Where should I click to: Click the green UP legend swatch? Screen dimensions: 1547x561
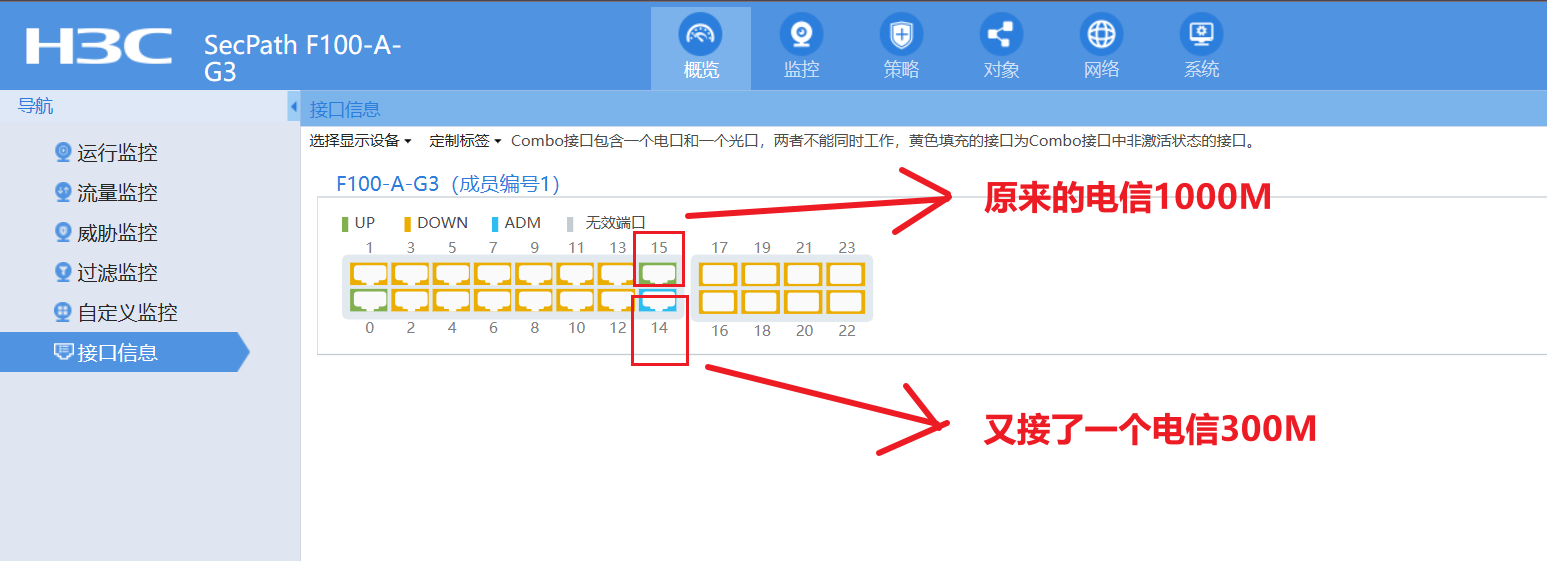(x=345, y=223)
